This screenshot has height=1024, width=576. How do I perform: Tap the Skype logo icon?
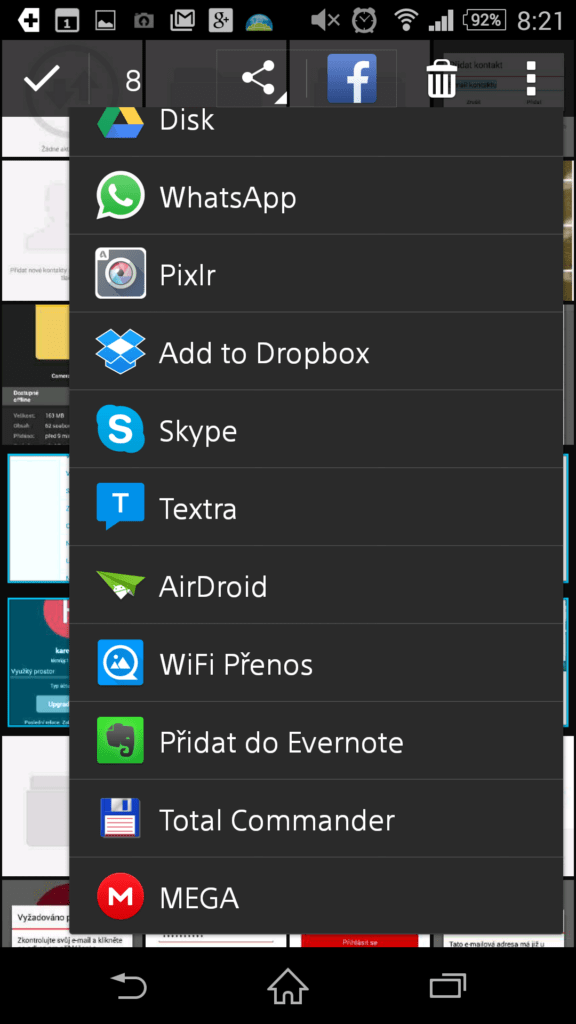tap(121, 429)
